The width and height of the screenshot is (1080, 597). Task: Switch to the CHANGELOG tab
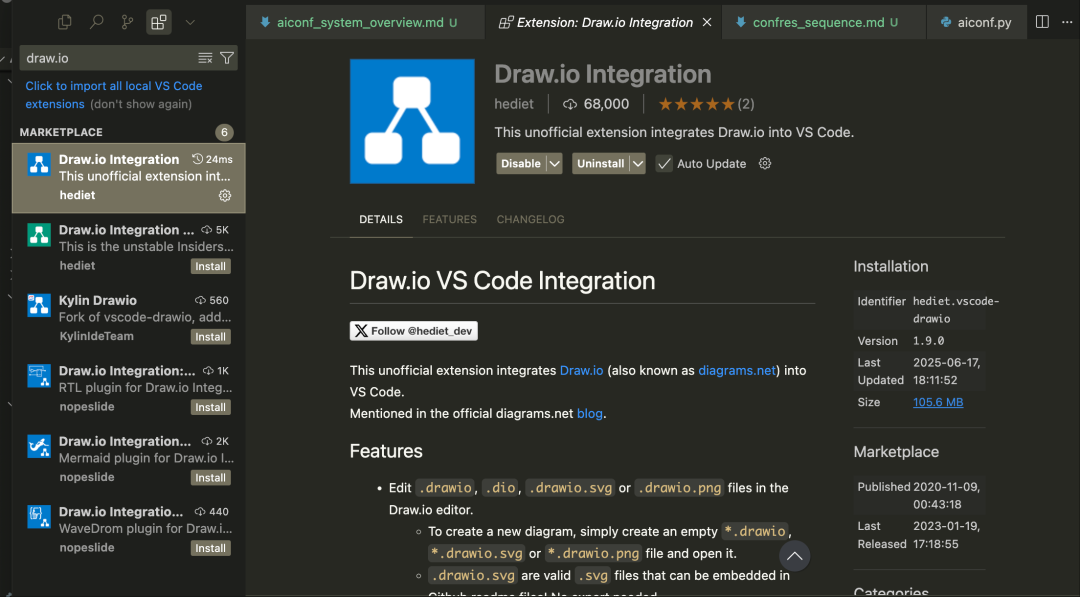[530, 219]
